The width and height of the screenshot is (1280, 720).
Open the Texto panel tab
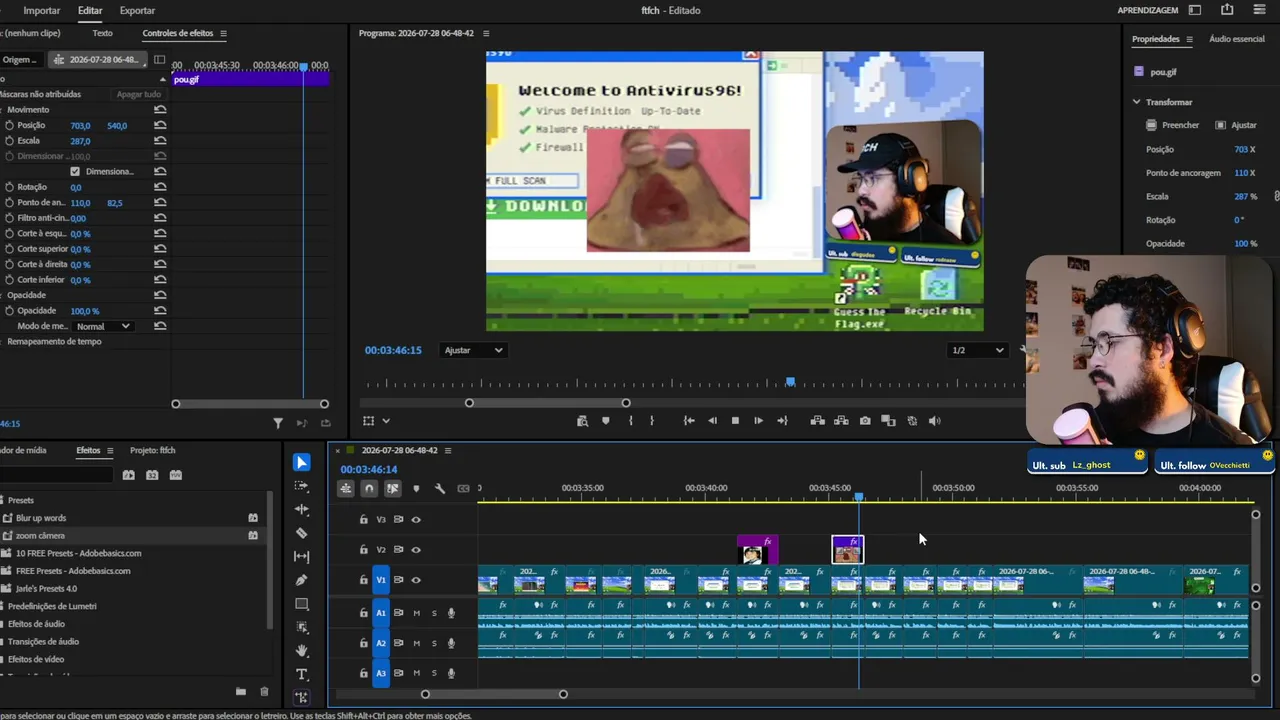tap(102, 33)
